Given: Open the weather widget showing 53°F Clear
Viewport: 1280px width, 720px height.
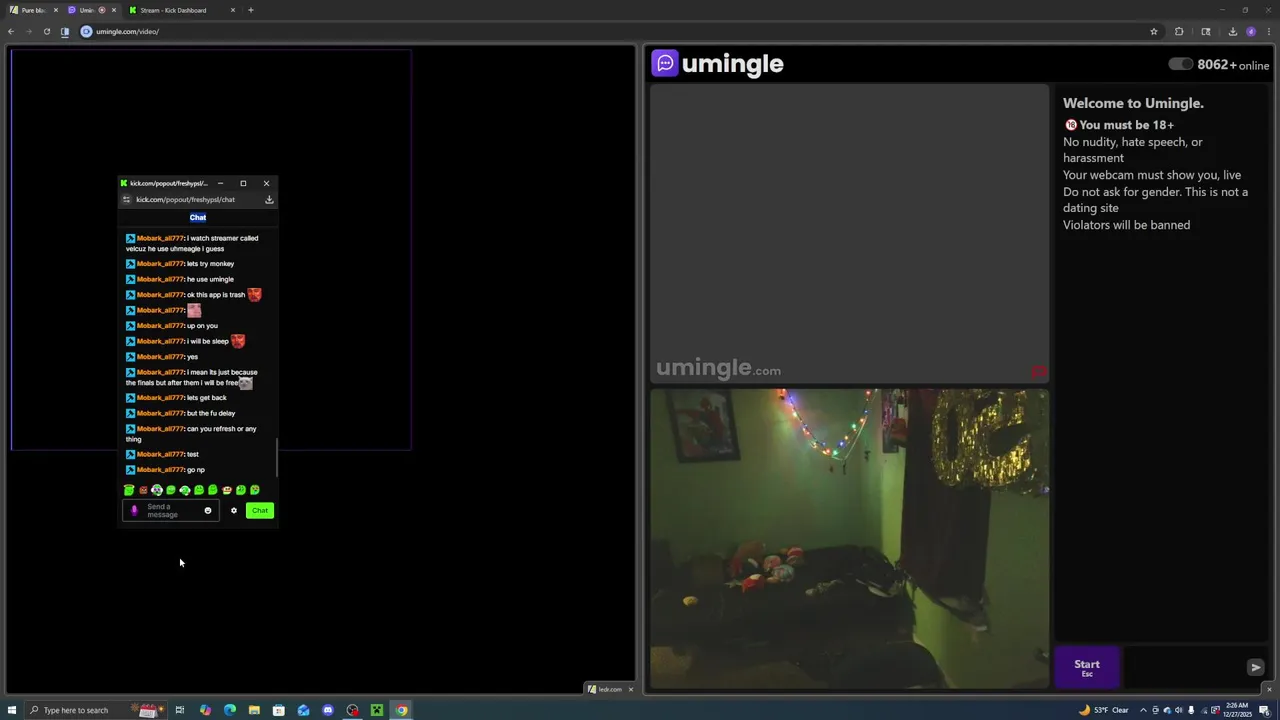Looking at the screenshot, I should pos(1105,711).
